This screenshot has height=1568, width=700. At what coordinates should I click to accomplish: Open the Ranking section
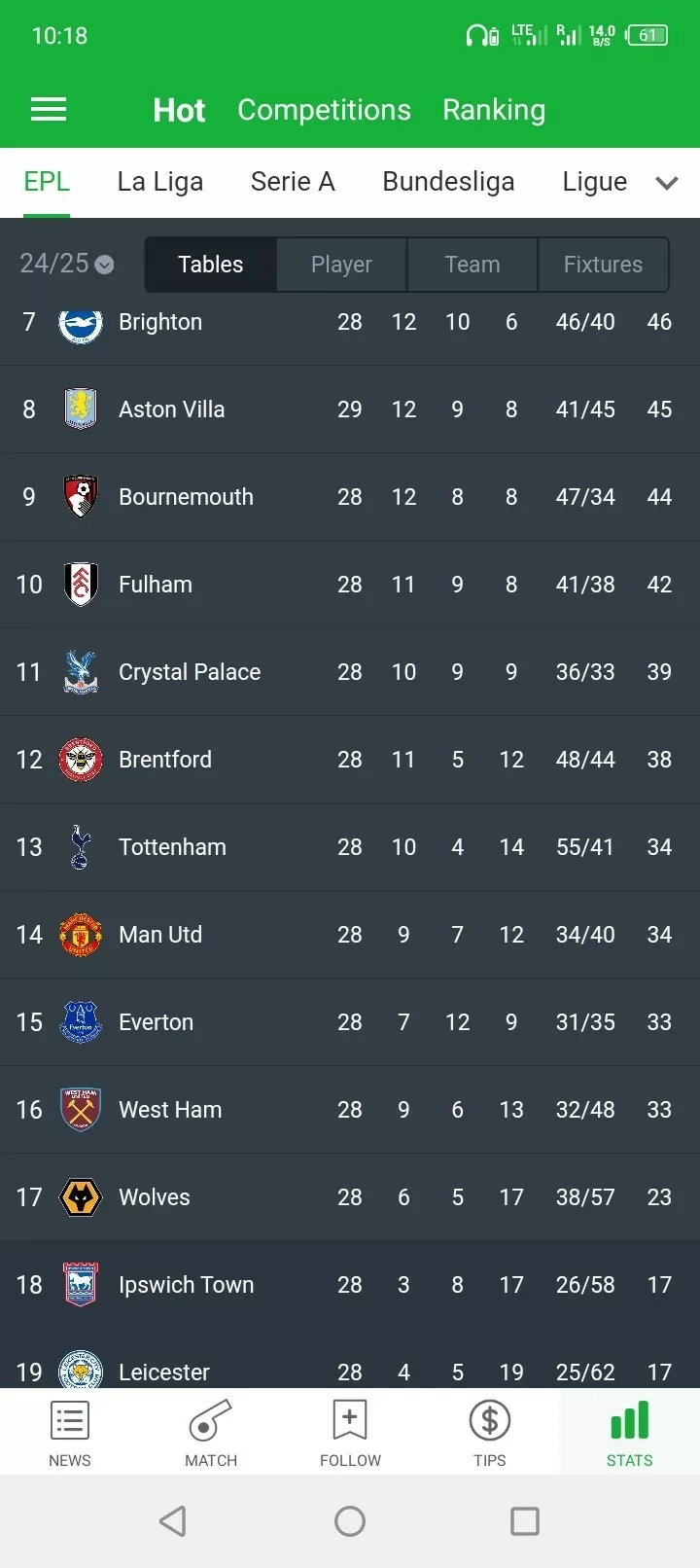coord(494,110)
